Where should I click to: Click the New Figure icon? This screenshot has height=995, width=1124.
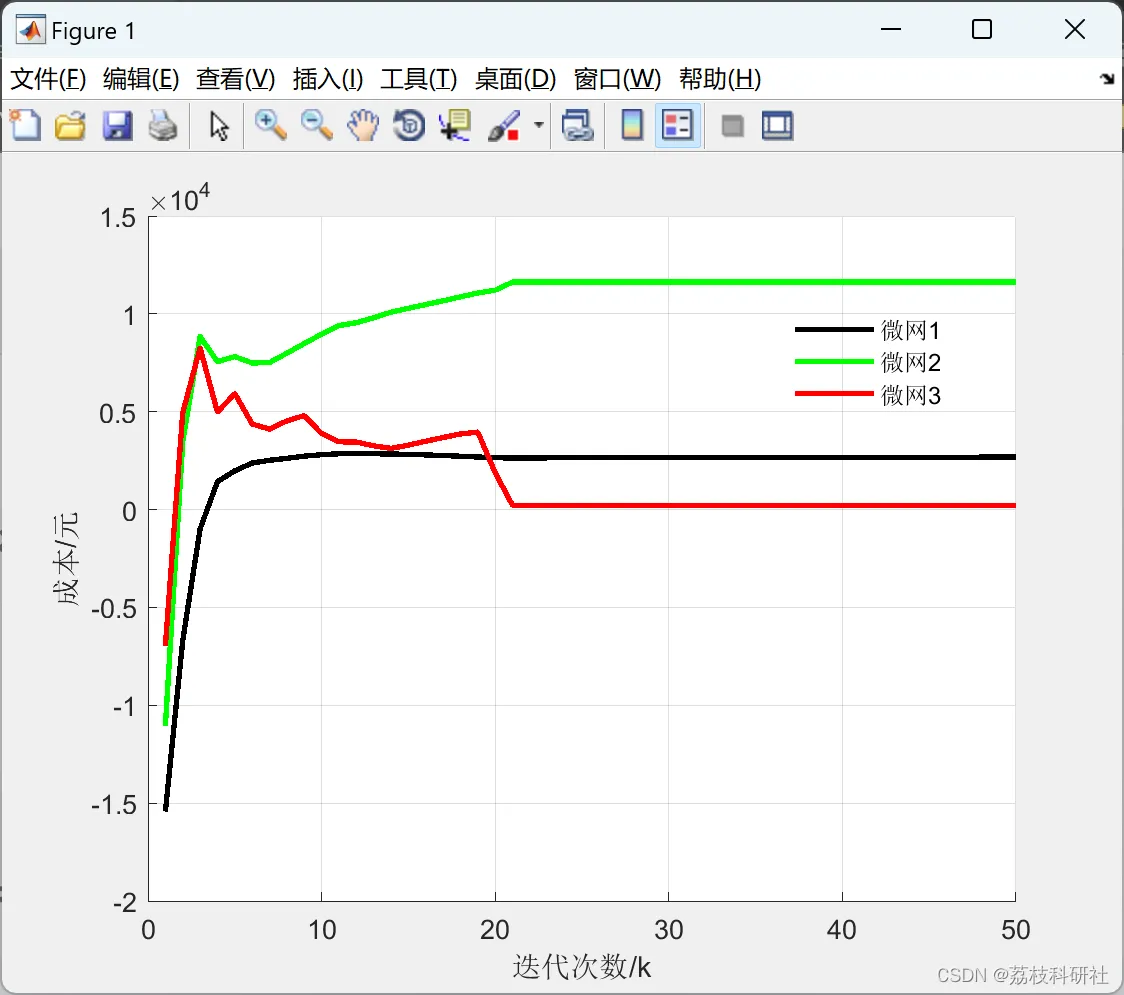pyautogui.click(x=26, y=125)
